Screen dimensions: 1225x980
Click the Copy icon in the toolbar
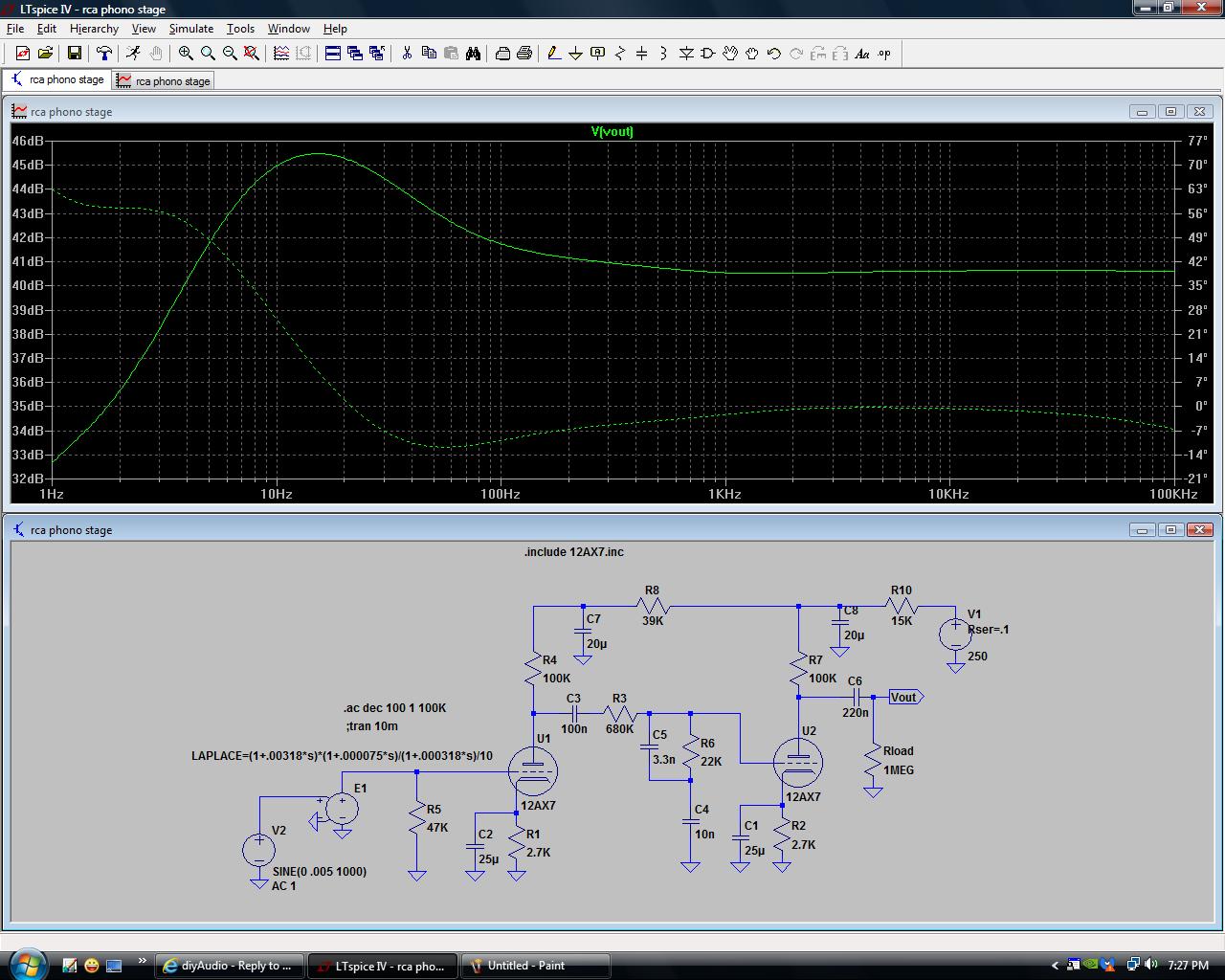point(429,54)
